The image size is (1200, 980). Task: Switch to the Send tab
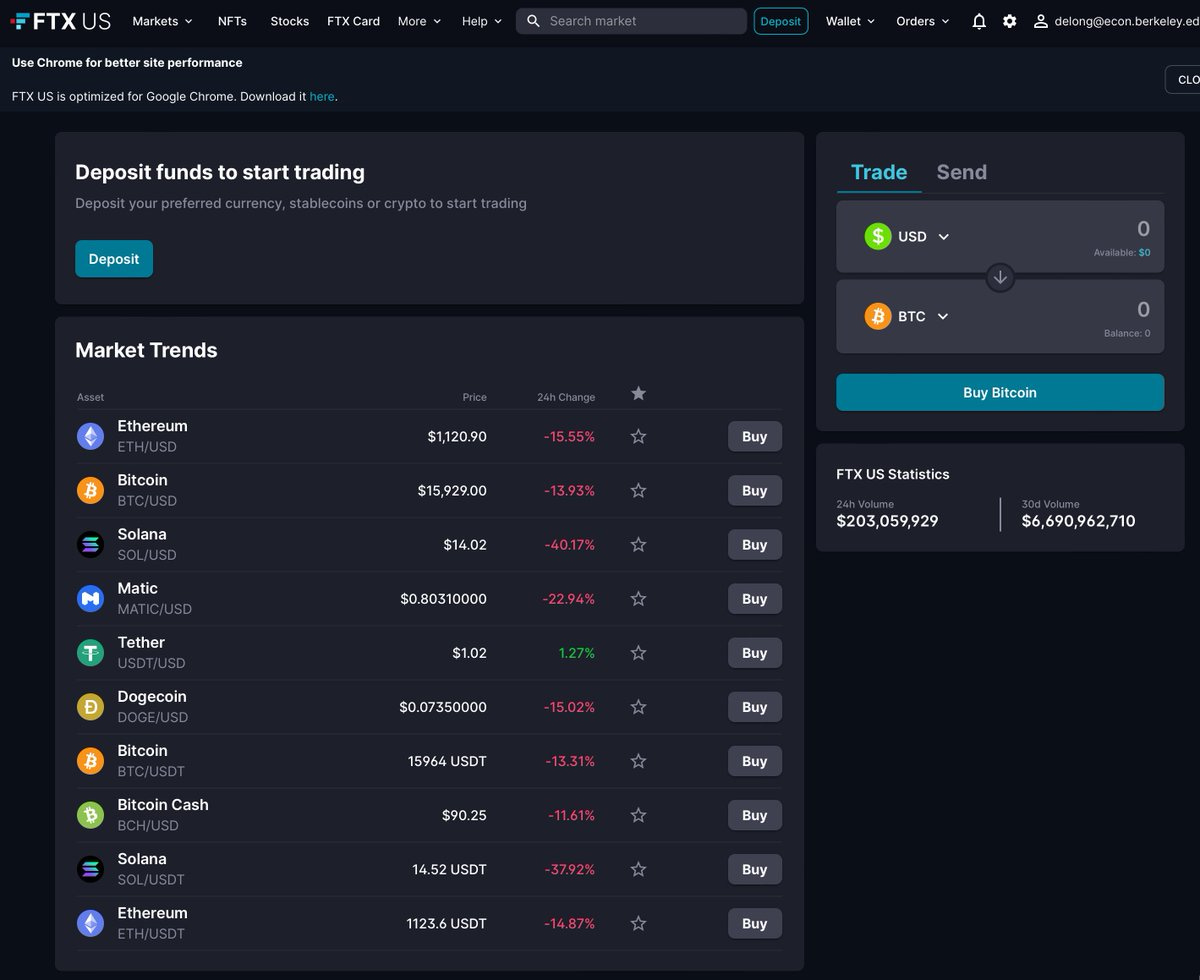[x=961, y=172]
